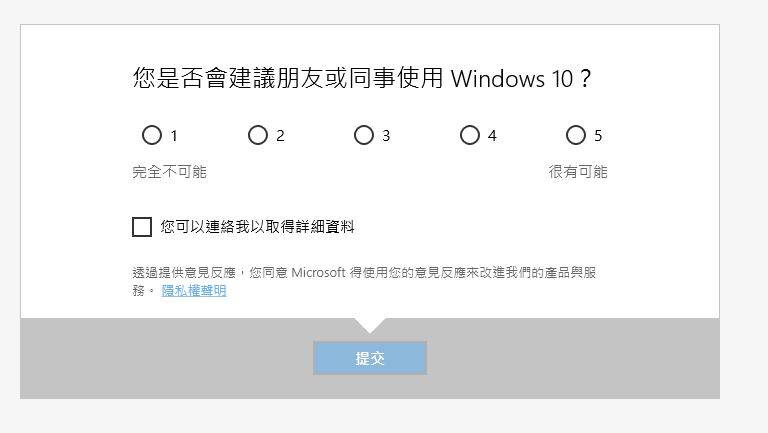Image resolution: width=768 pixels, height=433 pixels.
Task: Click the number label 4
Action: click(x=492, y=136)
